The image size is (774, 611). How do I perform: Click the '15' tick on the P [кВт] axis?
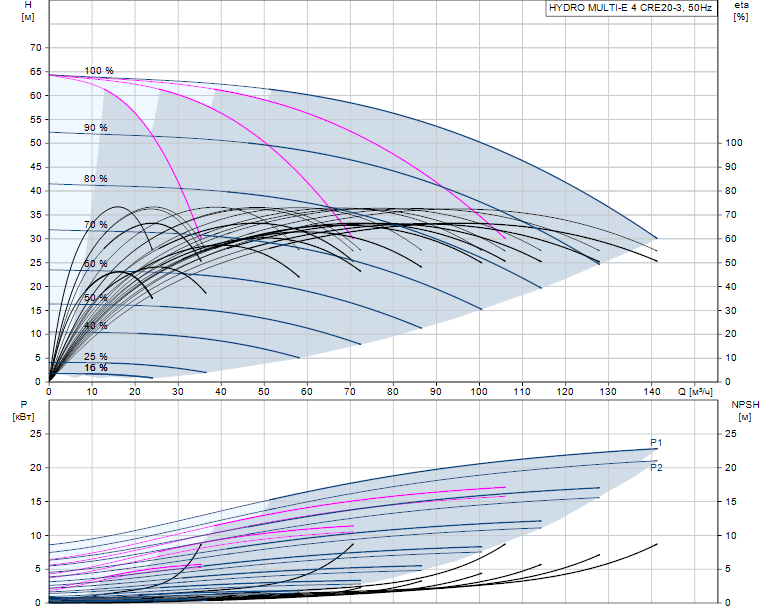click(36, 501)
